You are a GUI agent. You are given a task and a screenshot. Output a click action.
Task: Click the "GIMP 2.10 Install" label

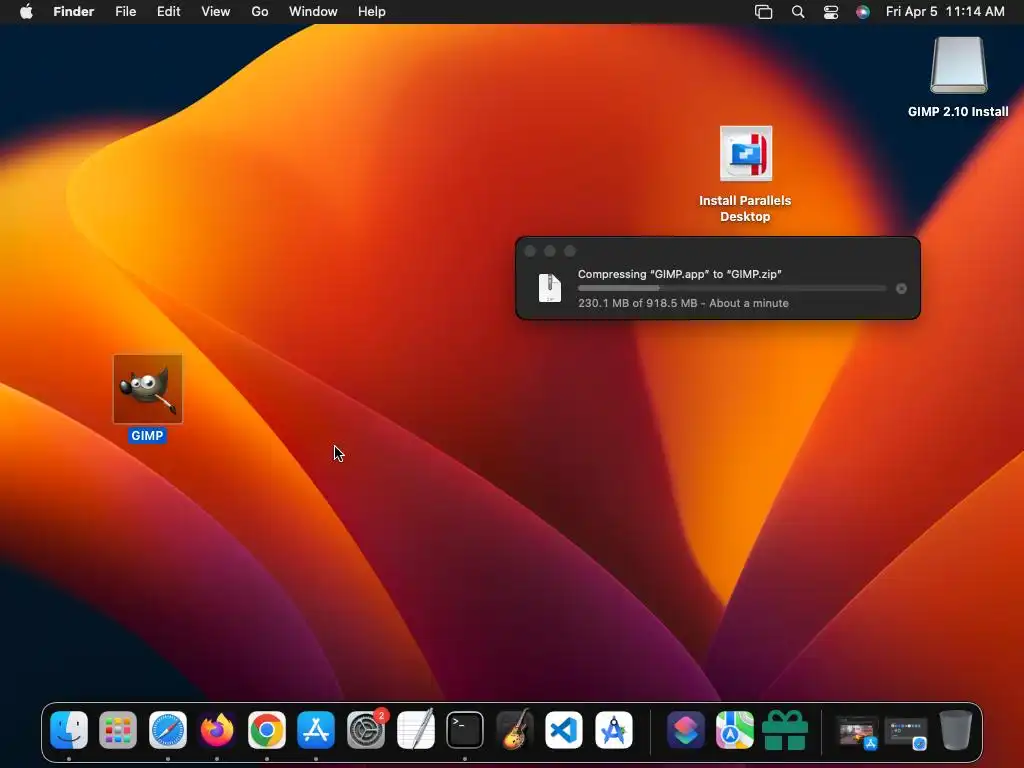958,111
